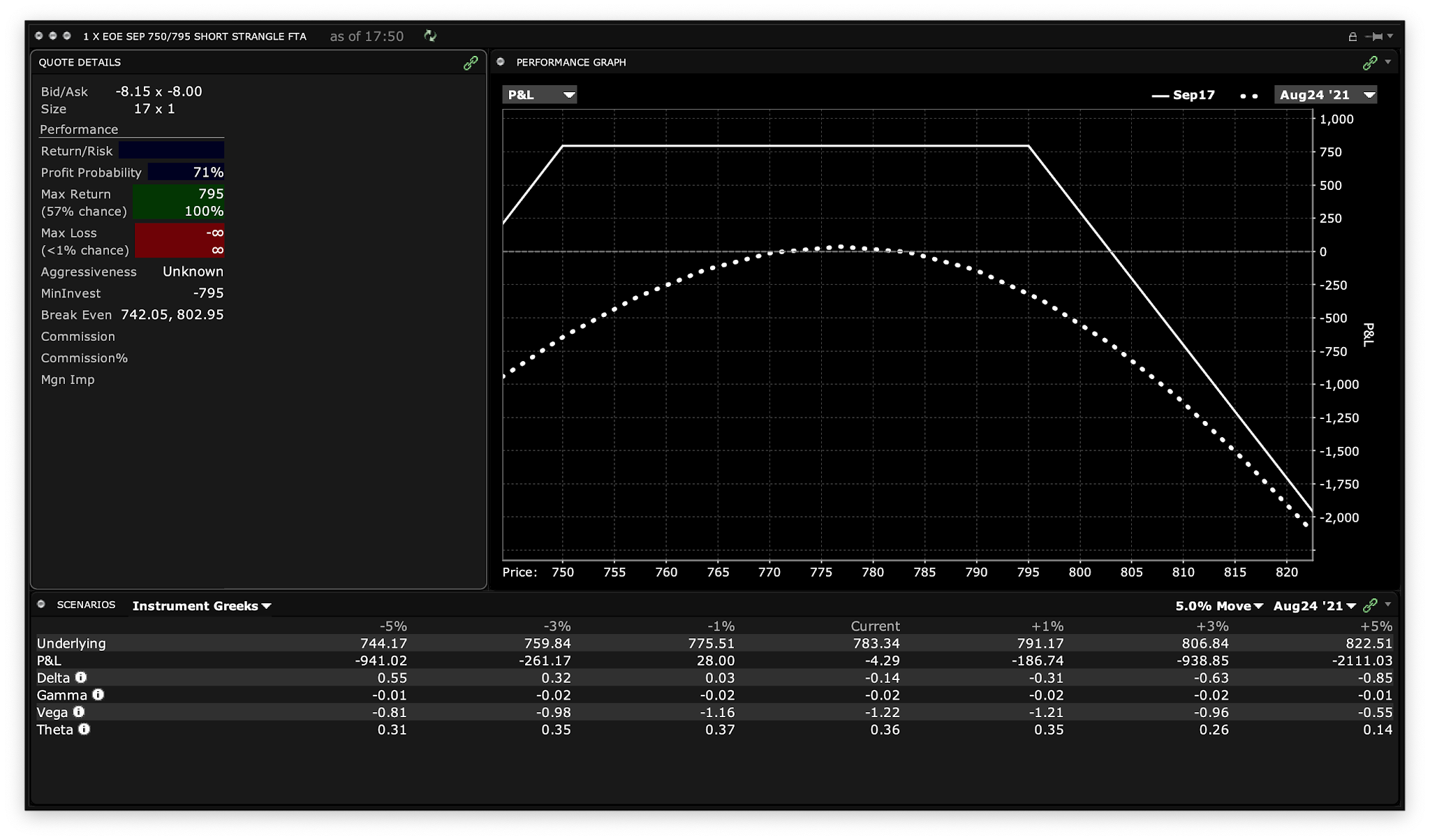Click the Sep17 legend entry
This screenshot has width=1430, height=840.
[x=1184, y=95]
